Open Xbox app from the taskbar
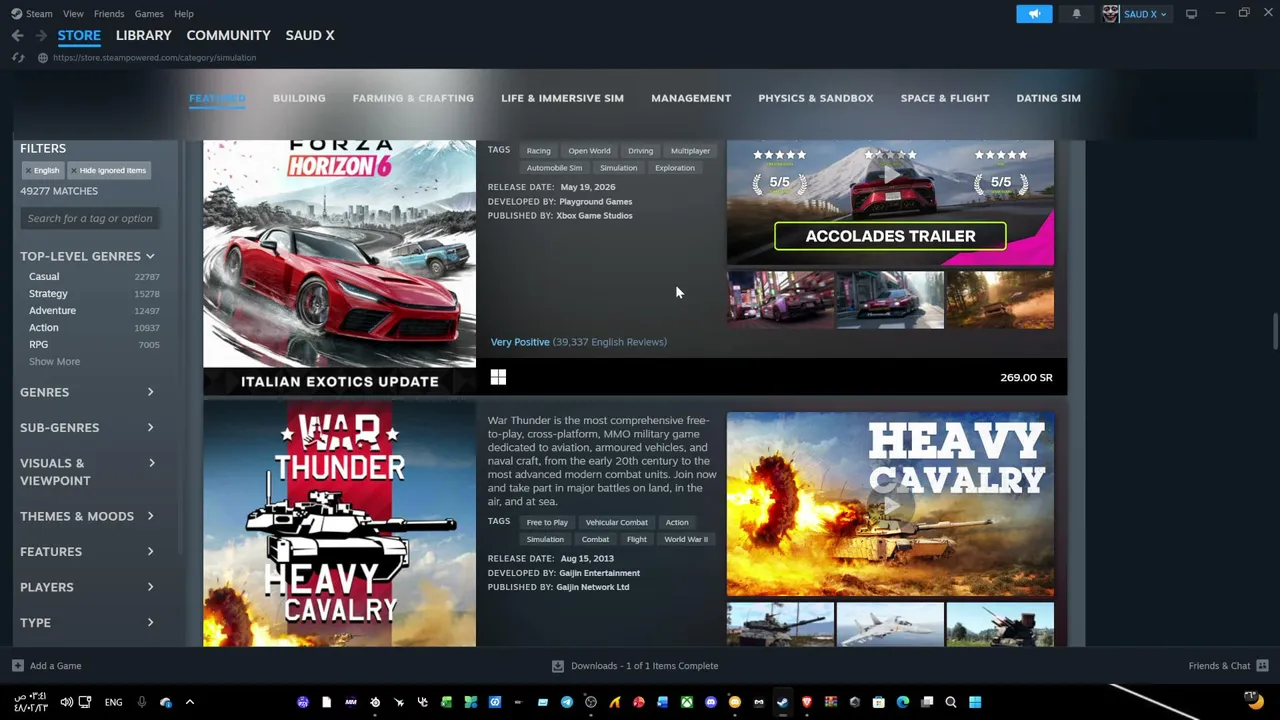The width and height of the screenshot is (1280, 720). coord(687,702)
